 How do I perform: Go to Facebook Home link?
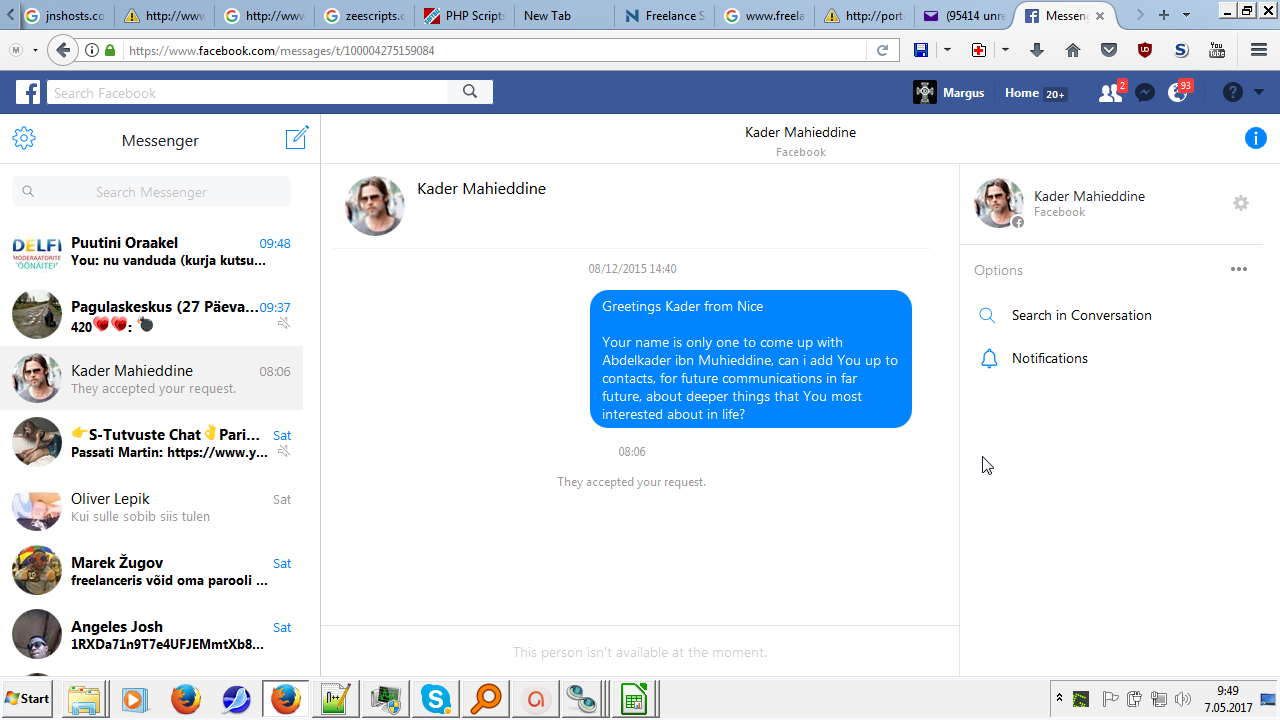pos(1022,93)
